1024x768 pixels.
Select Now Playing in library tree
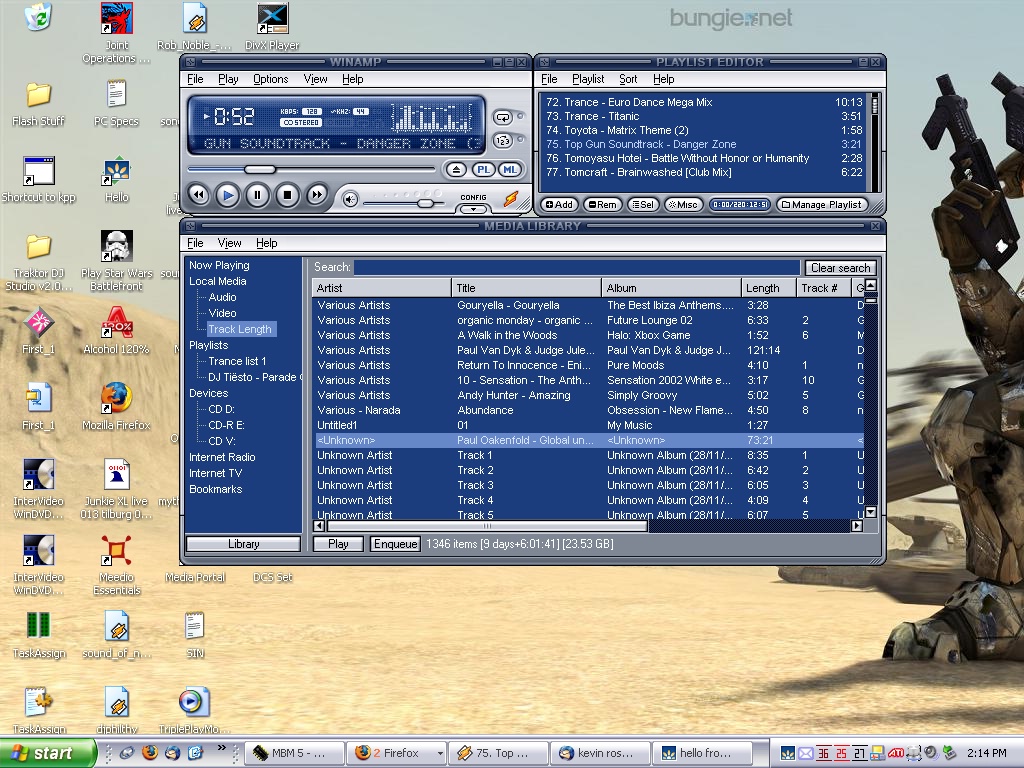click(x=219, y=265)
